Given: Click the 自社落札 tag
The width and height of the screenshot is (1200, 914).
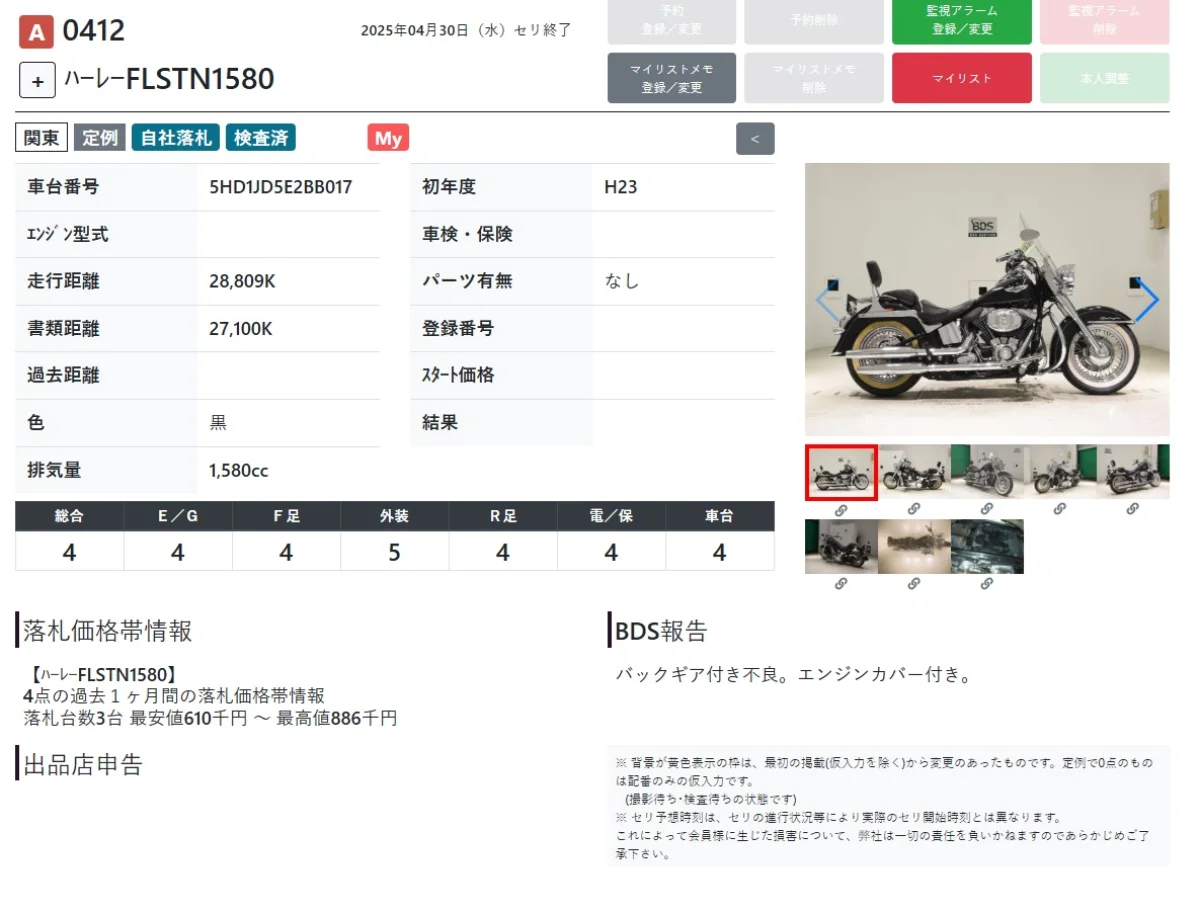Looking at the screenshot, I should tap(176, 138).
